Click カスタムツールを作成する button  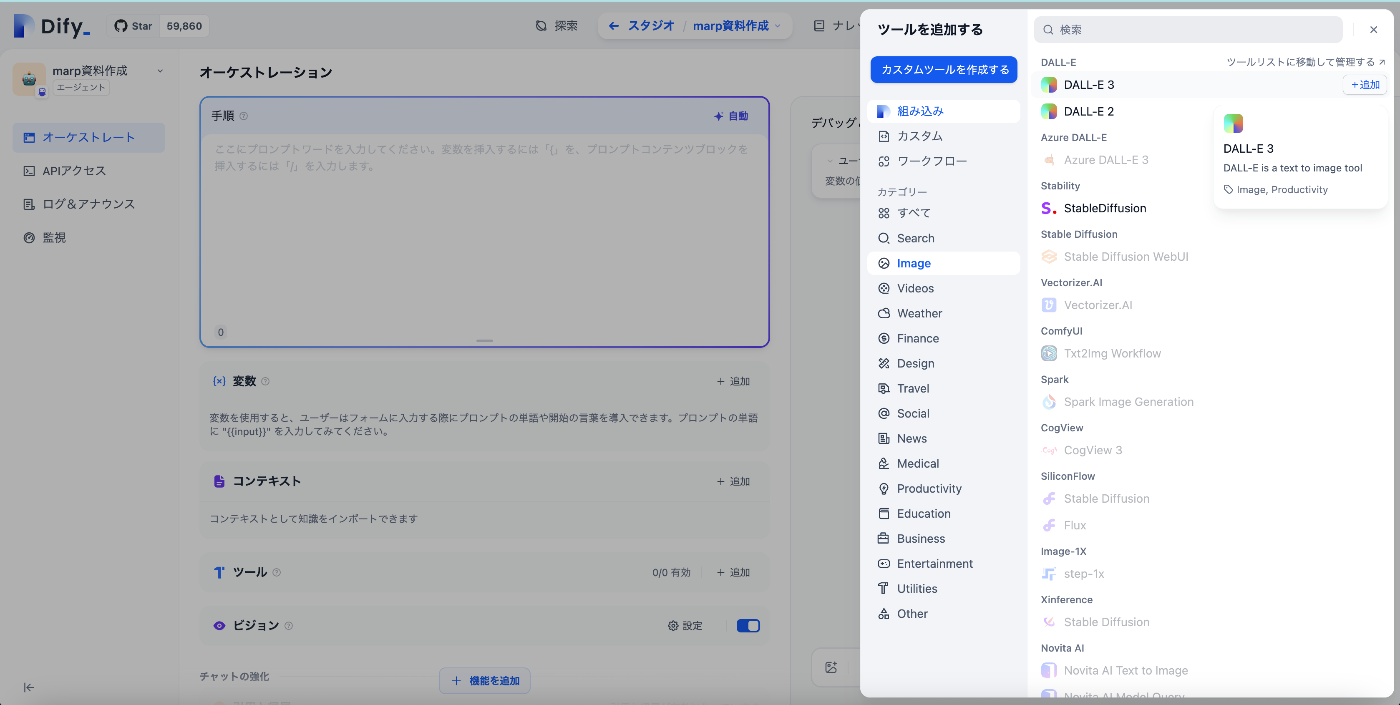tap(944, 70)
